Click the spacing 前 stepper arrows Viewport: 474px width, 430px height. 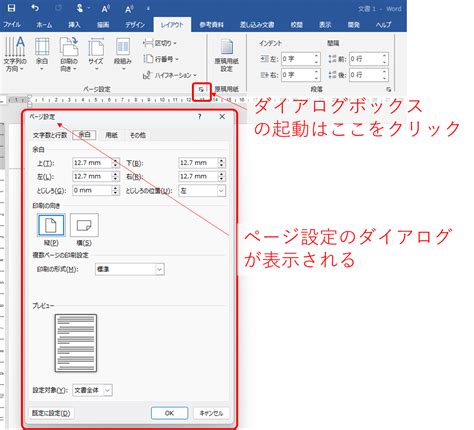coord(385,59)
